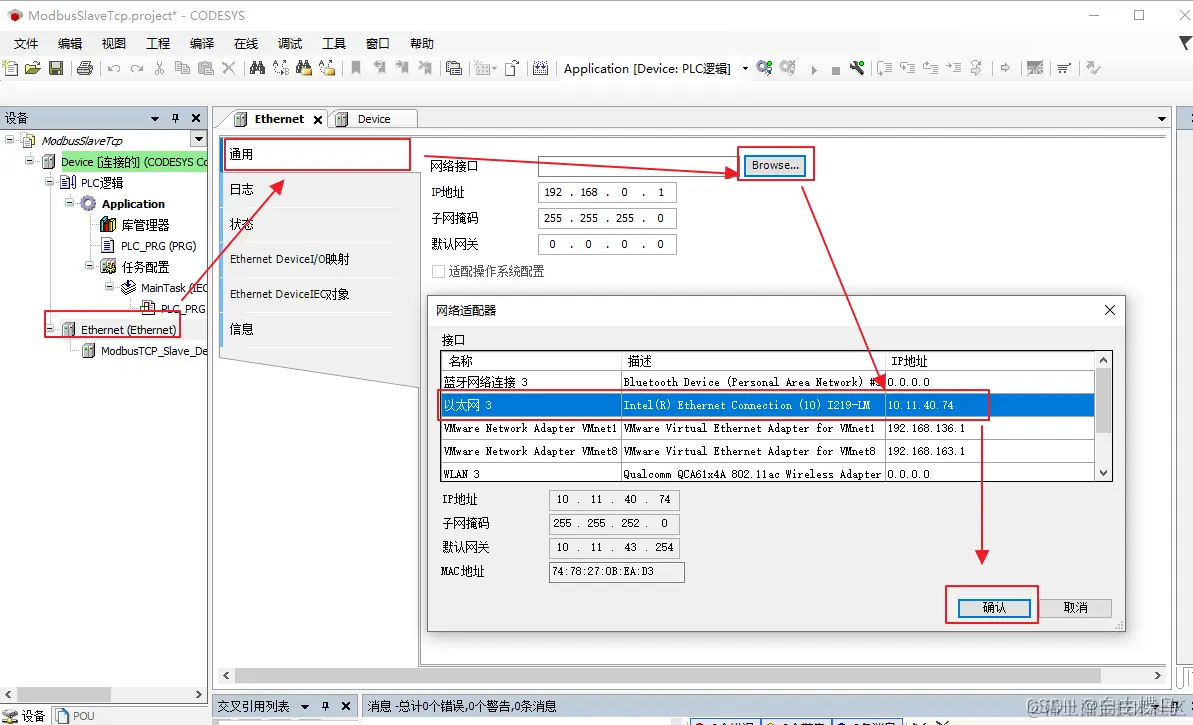The width and height of the screenshot is (1193, 725).
Task: Click the 子网掩码 field showing 255.255.255.0
Action: (x=606, y=218)
